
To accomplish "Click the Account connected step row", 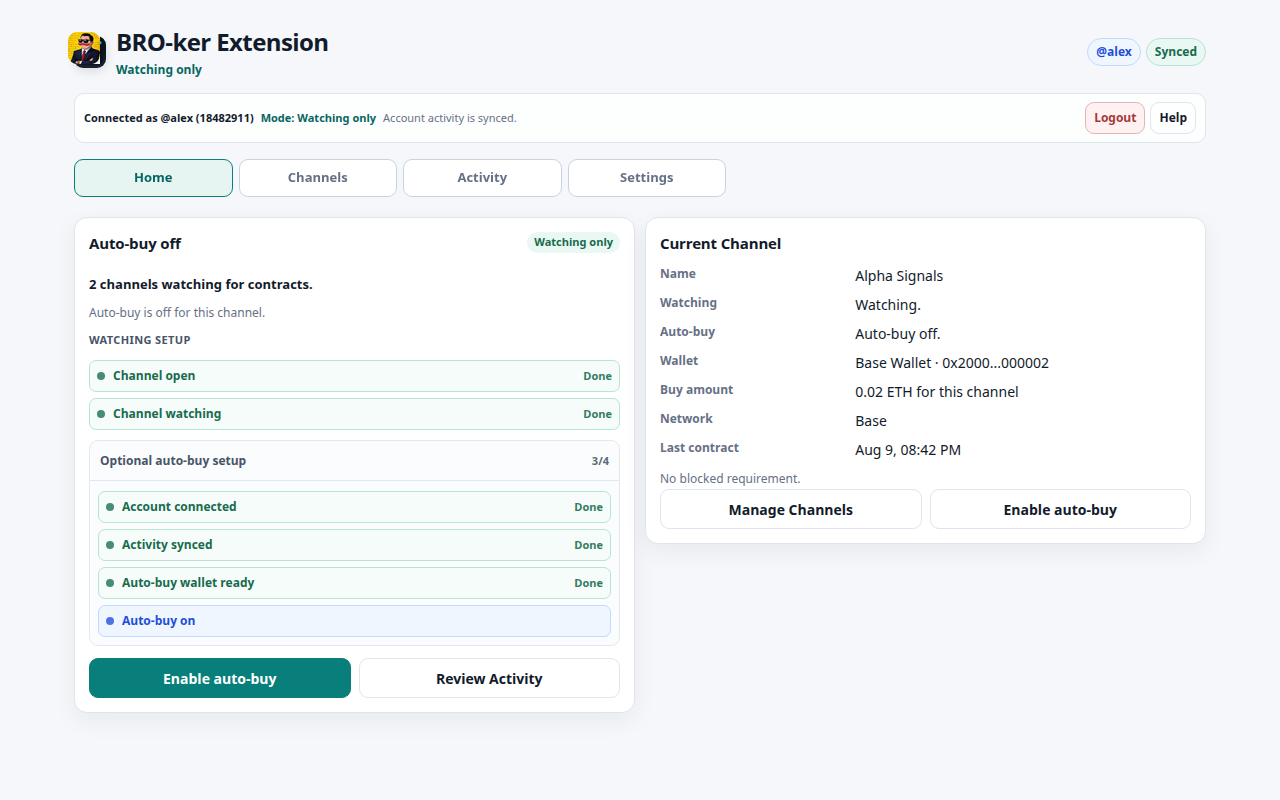I will pyautogui.click(x=354, y=507).
